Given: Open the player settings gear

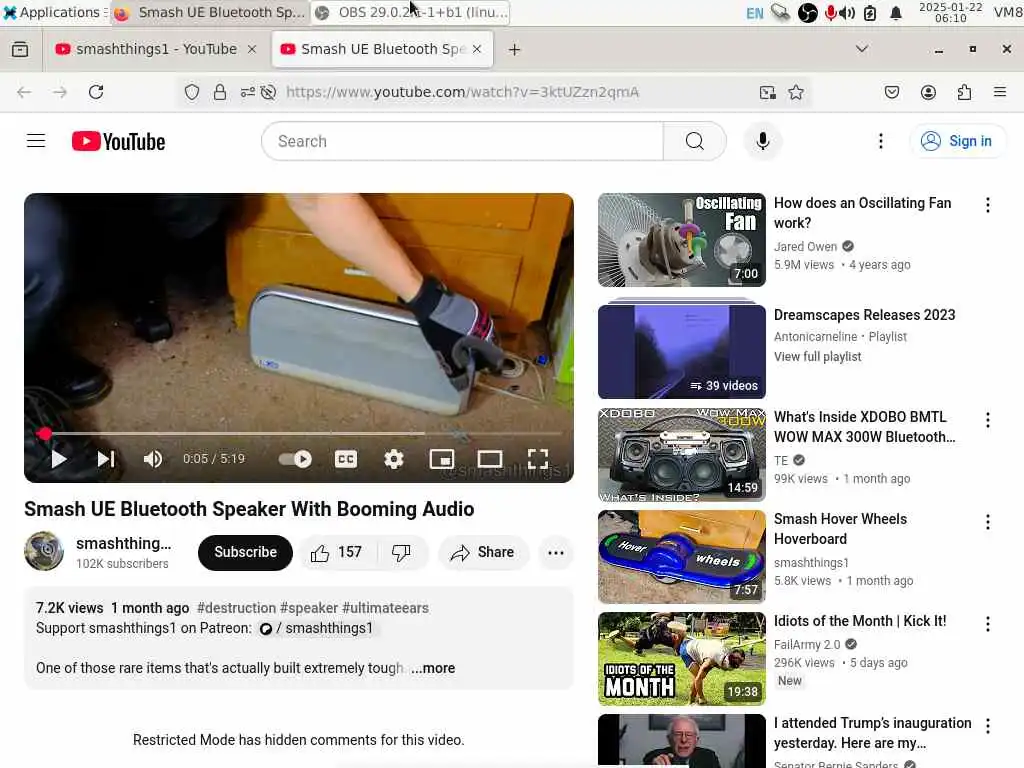Looking at the screenshot, I should pyautogui.click(x=393, y=459).
